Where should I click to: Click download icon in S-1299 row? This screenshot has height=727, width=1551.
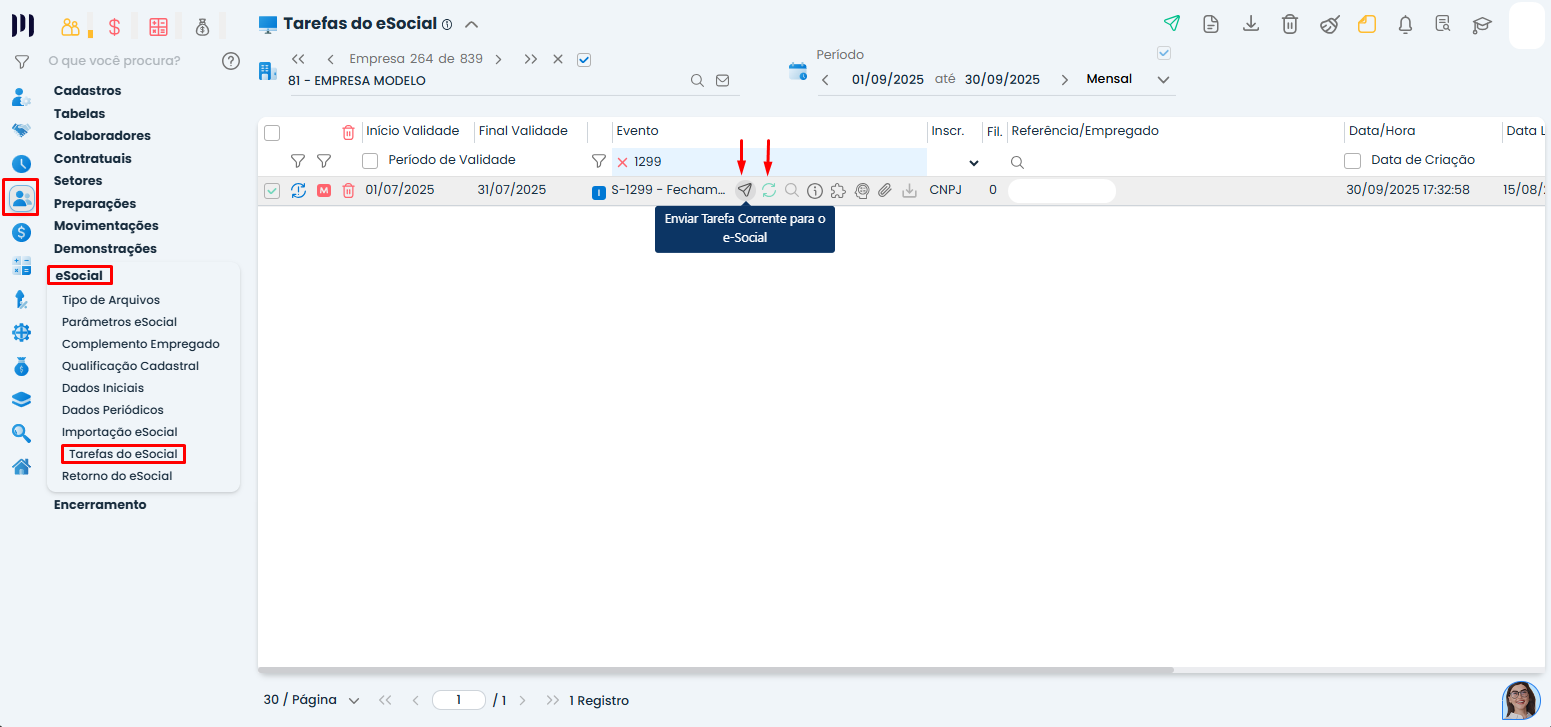click(909, 190)
